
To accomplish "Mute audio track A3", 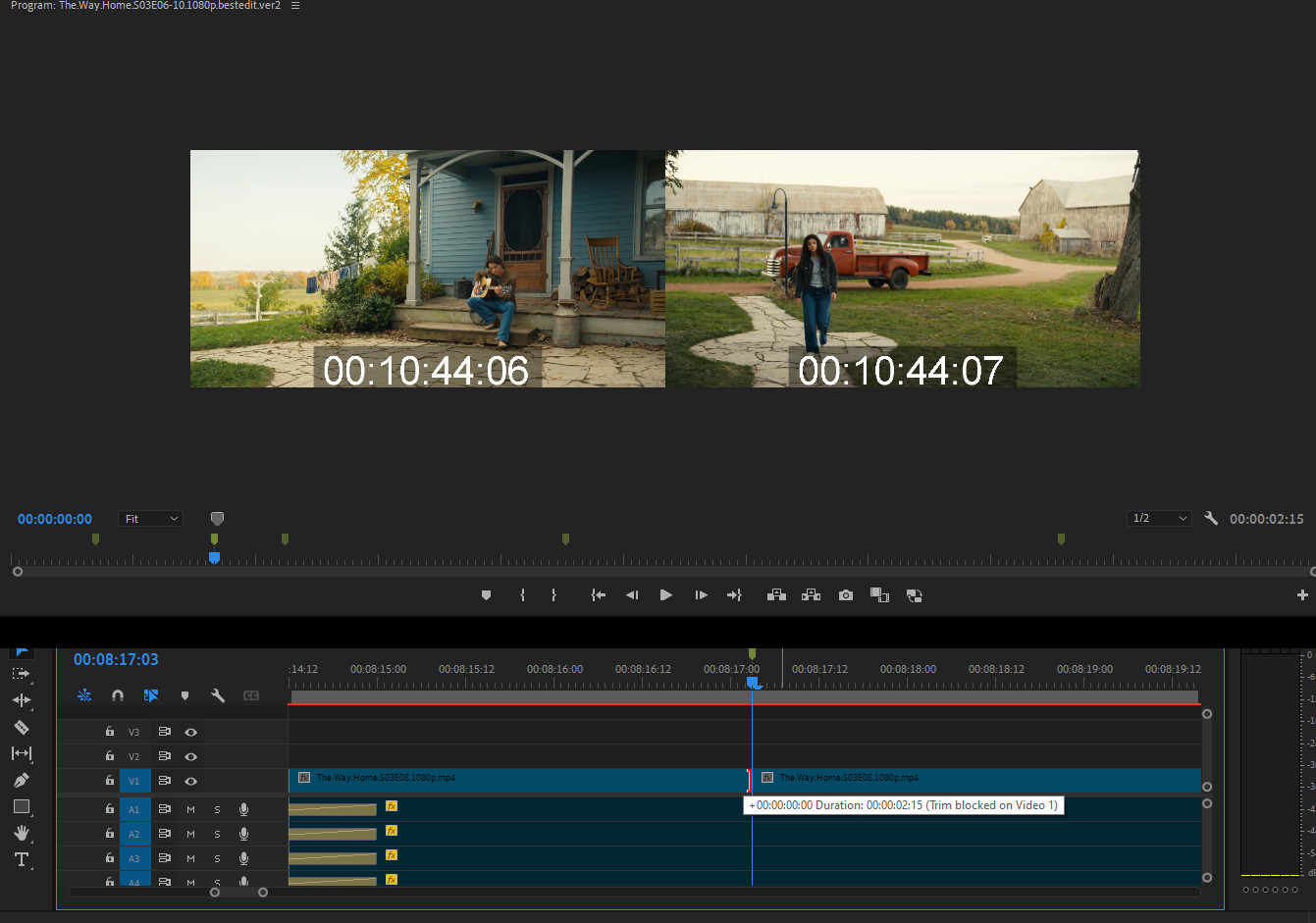I will click(x=190, y=858).
